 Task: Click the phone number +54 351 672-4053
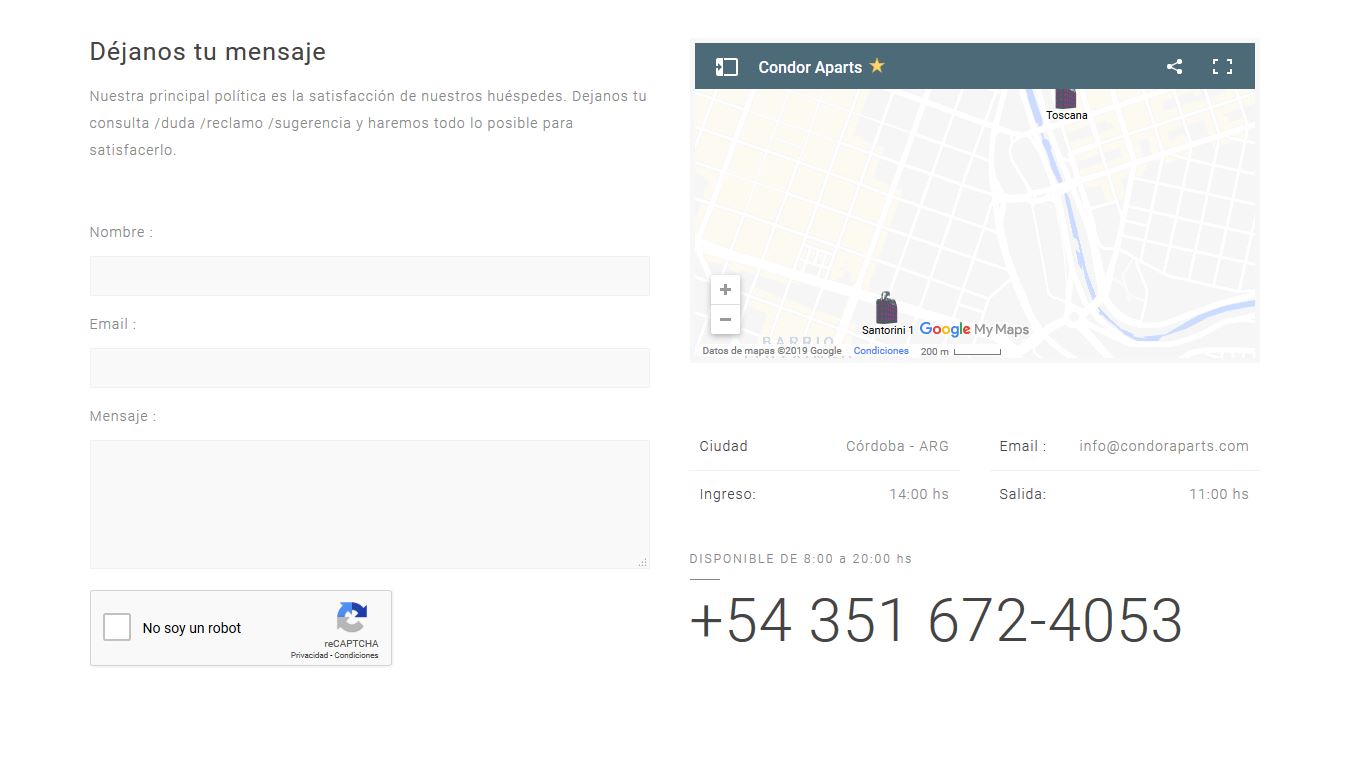point(936,620)
